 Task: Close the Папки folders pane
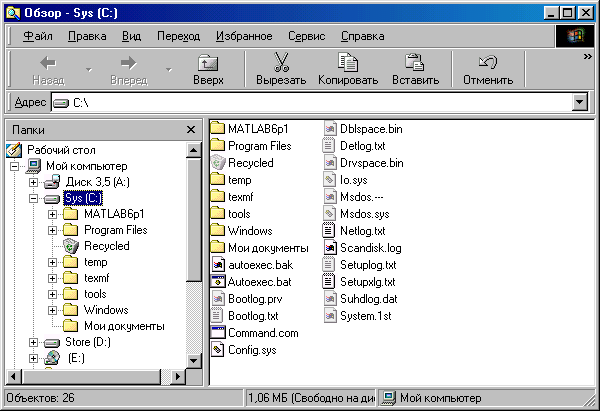tap(191, 130)
